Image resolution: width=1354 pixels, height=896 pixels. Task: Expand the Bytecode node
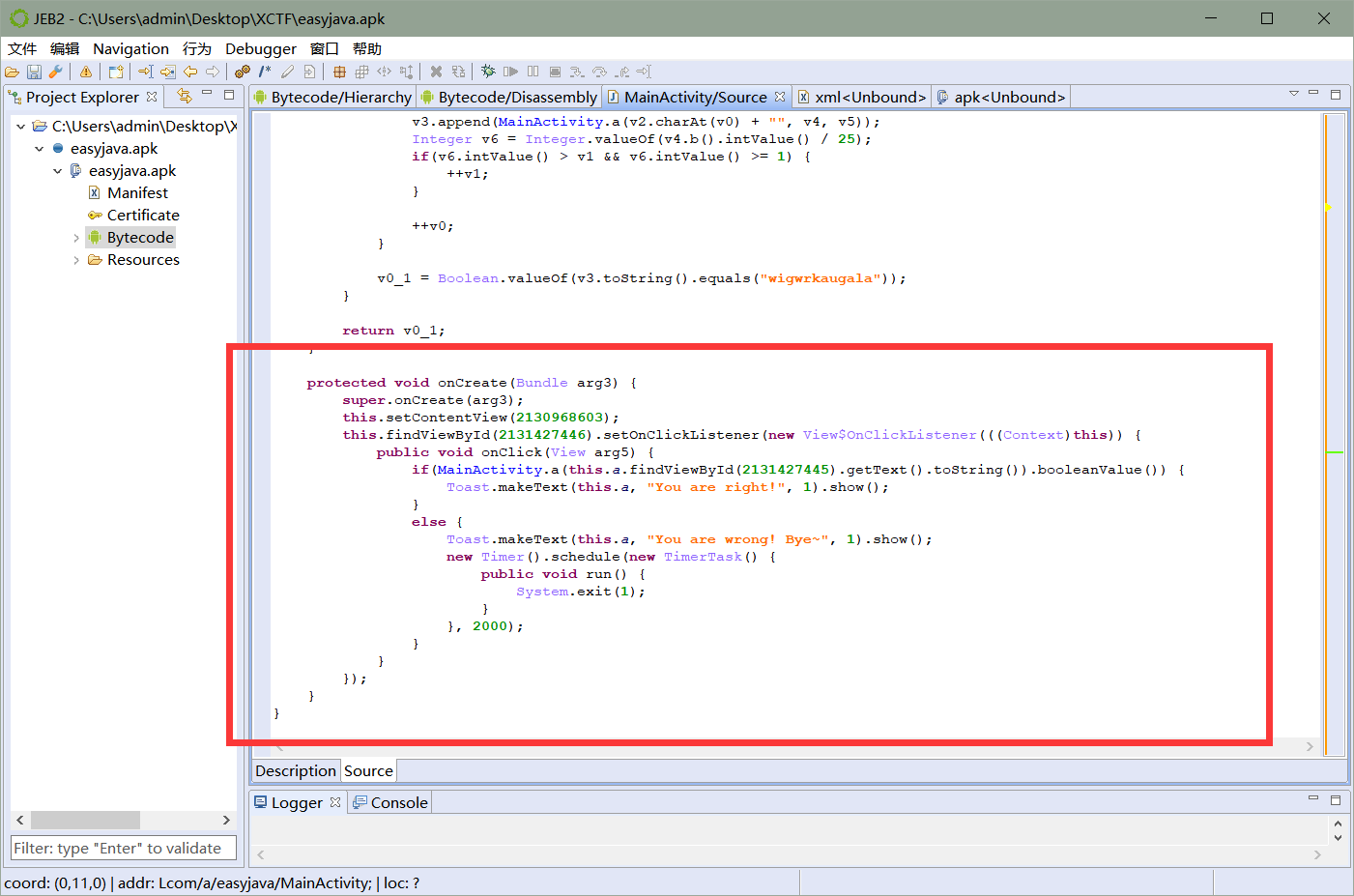(x=76, y=237)
